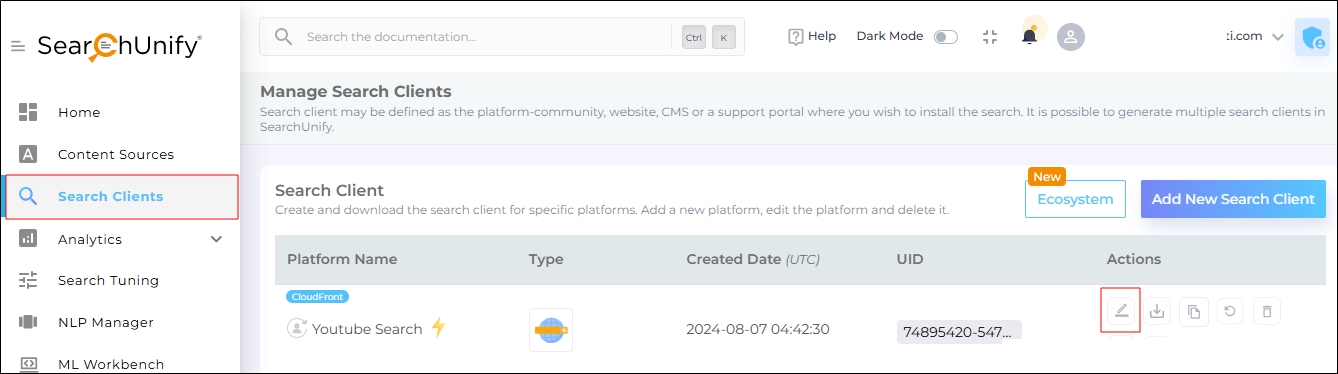Collapse sidebar using the hamburger menu icon
This screenshot has height=374, width=1338.
(18, 46)
